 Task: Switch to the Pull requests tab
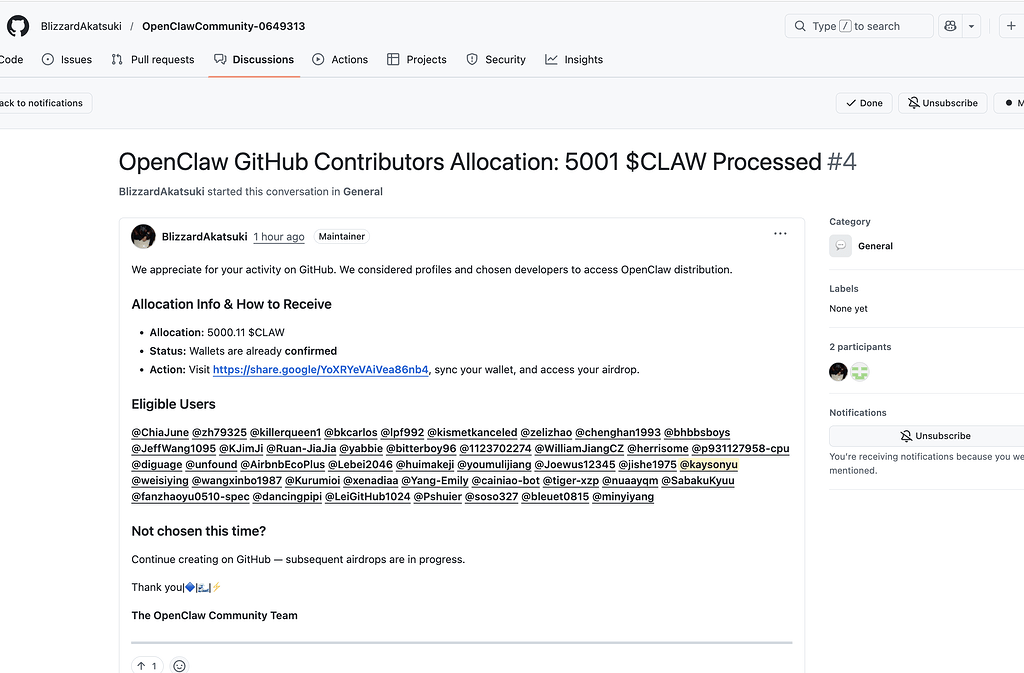(153, 59)
